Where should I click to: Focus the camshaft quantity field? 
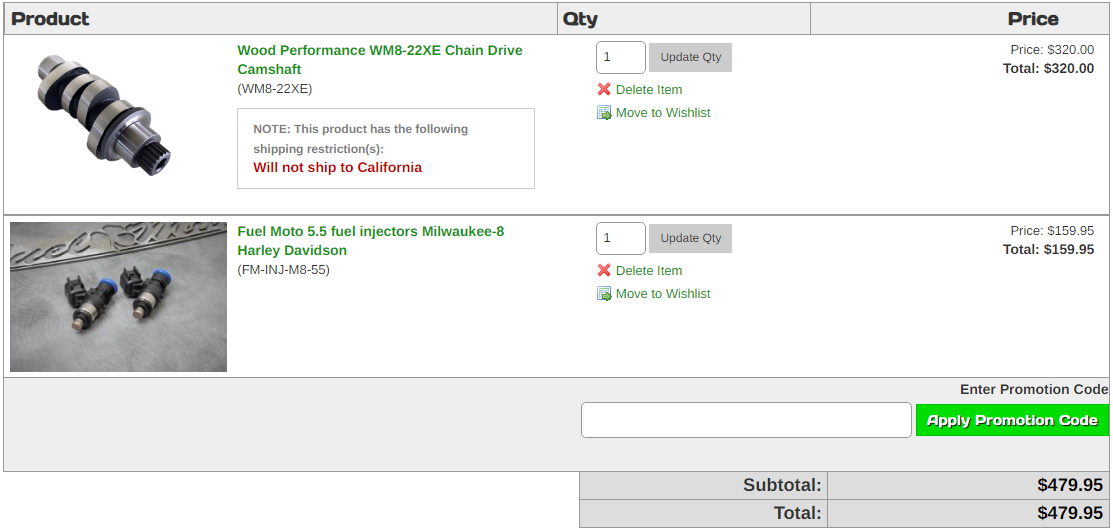point(620,57)
